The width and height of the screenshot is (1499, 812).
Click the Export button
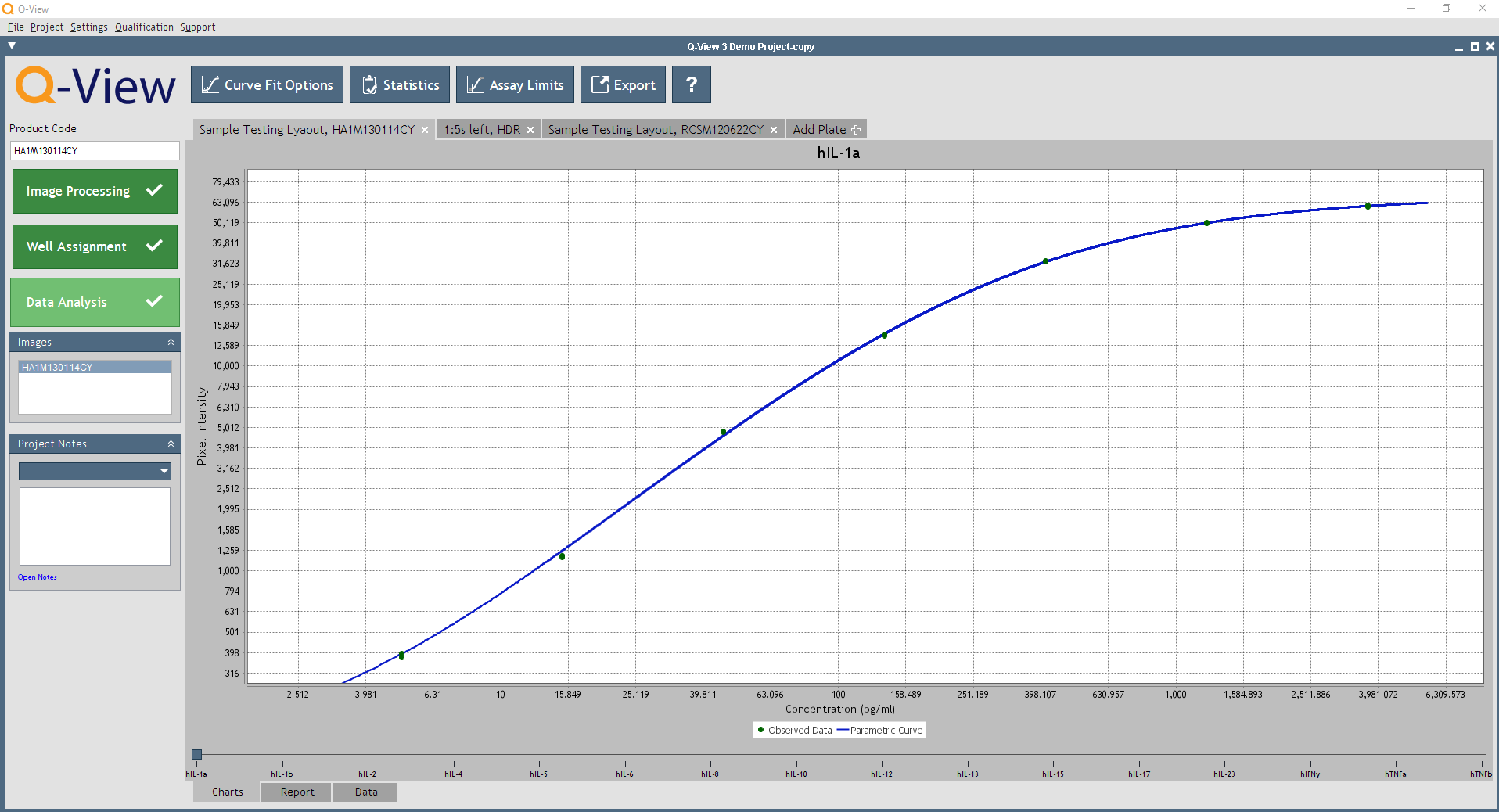click(623, 84)
